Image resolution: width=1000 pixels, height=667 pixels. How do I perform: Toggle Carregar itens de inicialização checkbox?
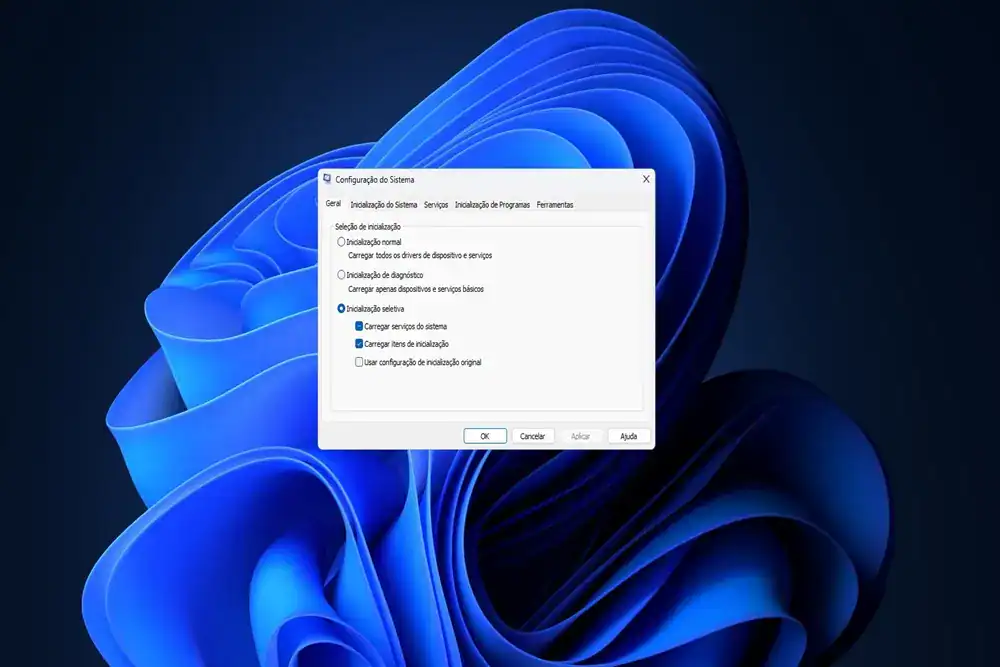click(359, 344)
